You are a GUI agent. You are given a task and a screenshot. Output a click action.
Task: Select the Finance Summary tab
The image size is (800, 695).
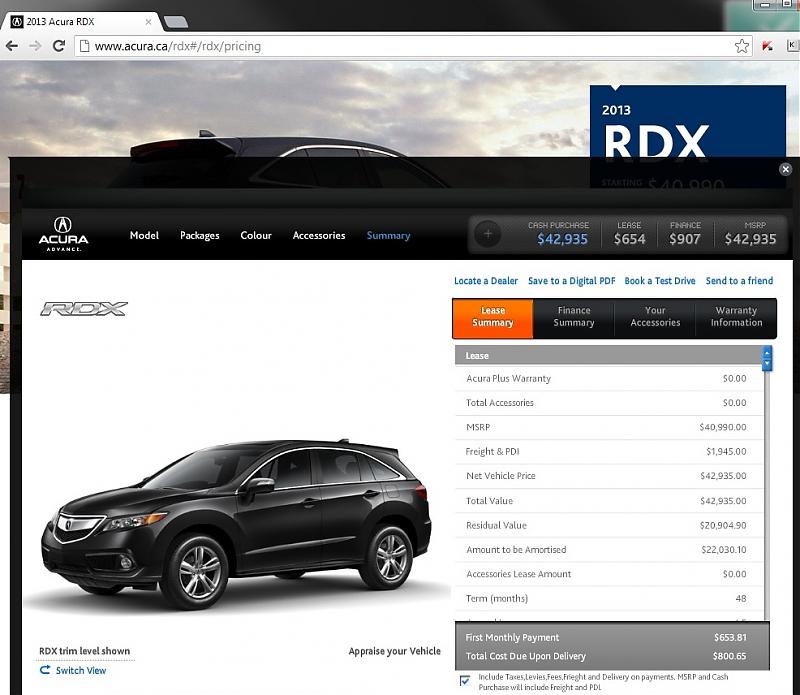pyautogui.click(x=574, y=318)
